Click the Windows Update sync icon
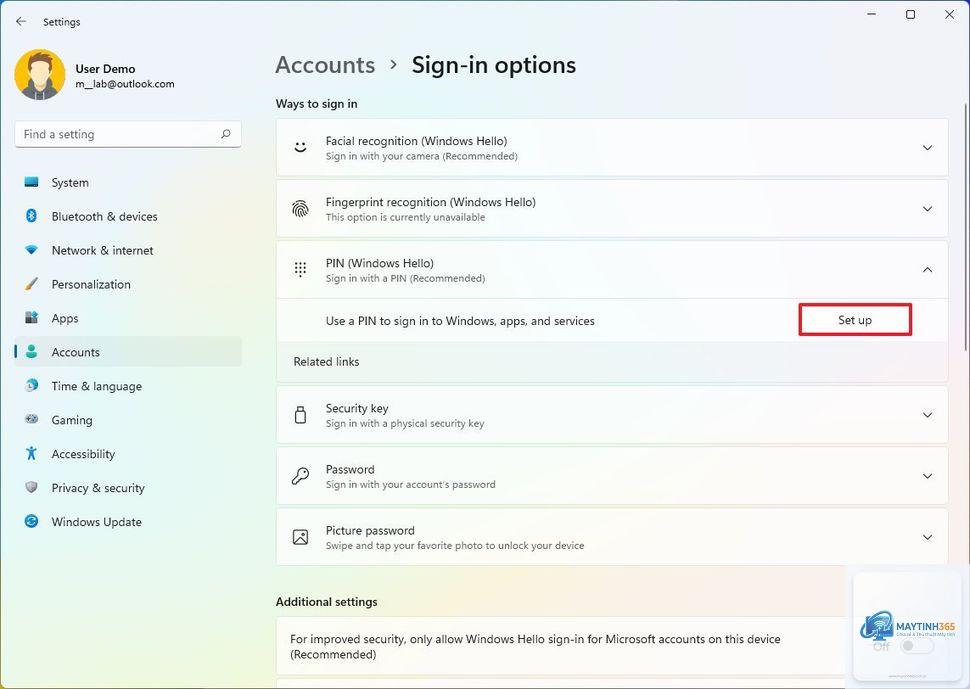The height and width of the screenshot is (689, 970). tap(31, 521)
